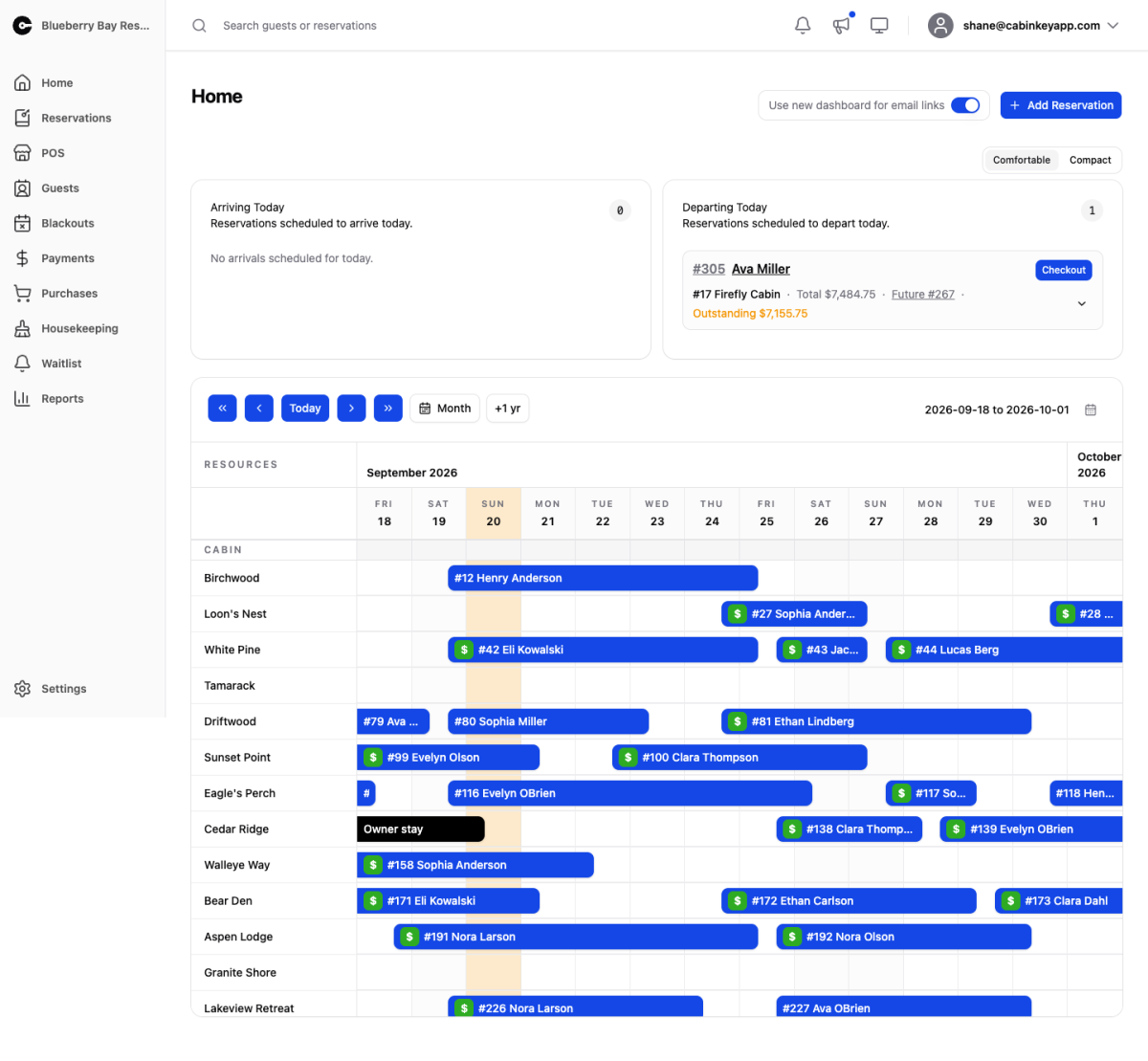
Task: Open the #12 Henry Anderson reservation bar
Action: click(x=603, y=578)
